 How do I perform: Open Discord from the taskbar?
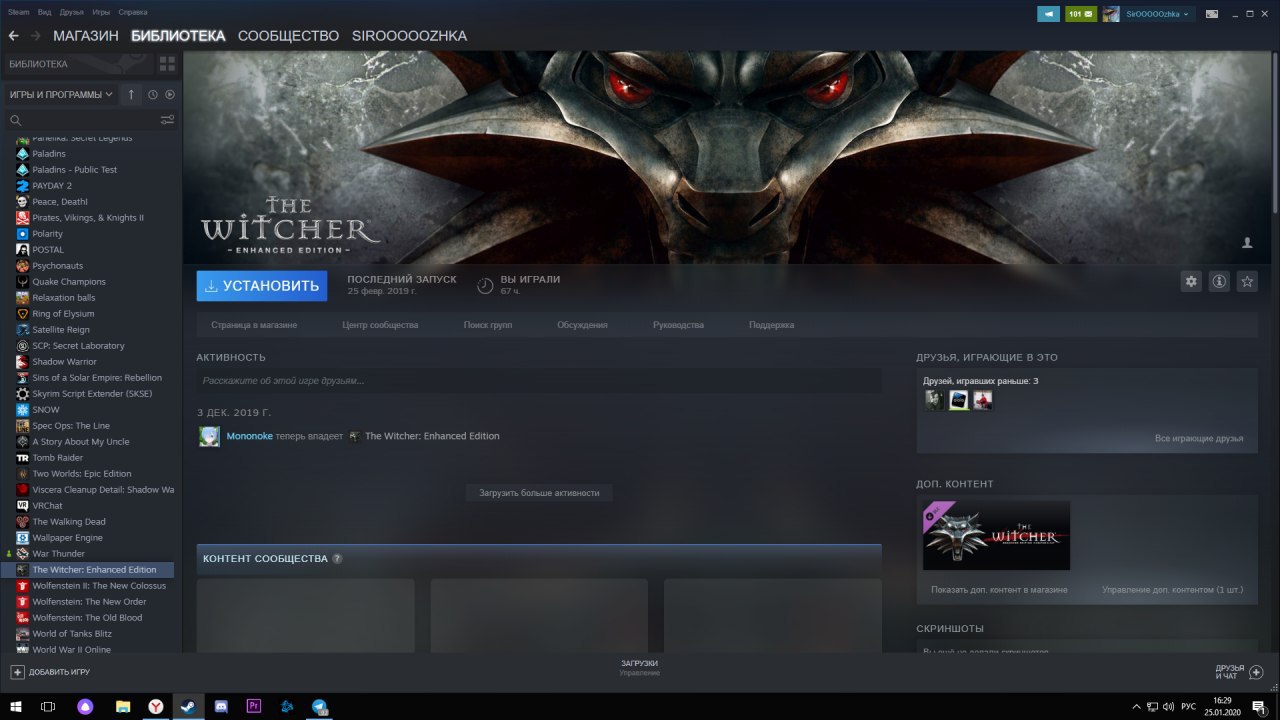tap(221, 706)
